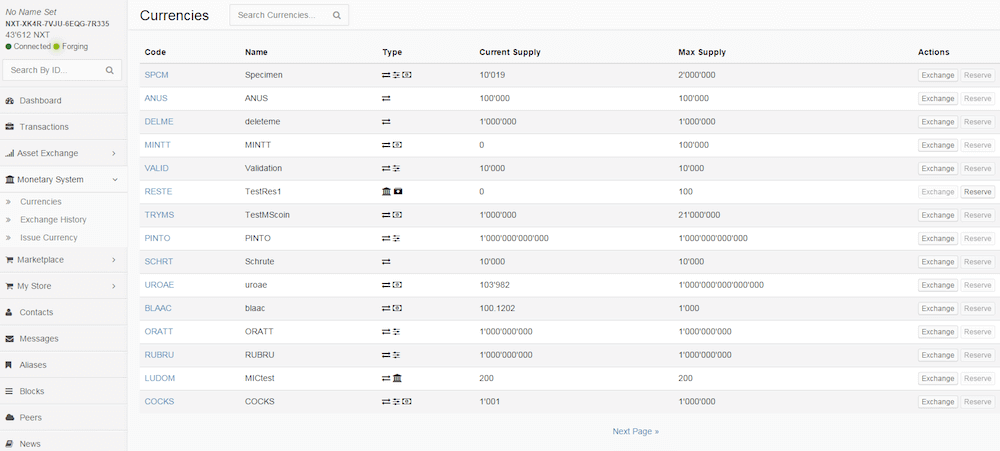The image size is (1000, 451).
Task: Go to Next Page of currencies
Action: [x=635, y=431]
